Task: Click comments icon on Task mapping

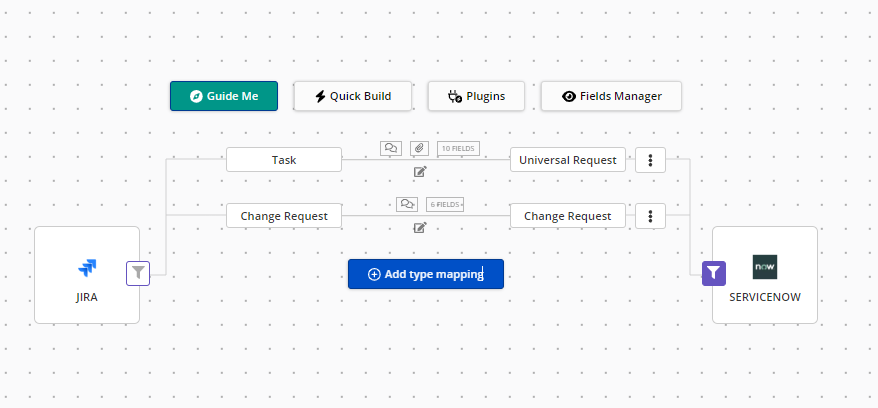Action: [391, 148]
